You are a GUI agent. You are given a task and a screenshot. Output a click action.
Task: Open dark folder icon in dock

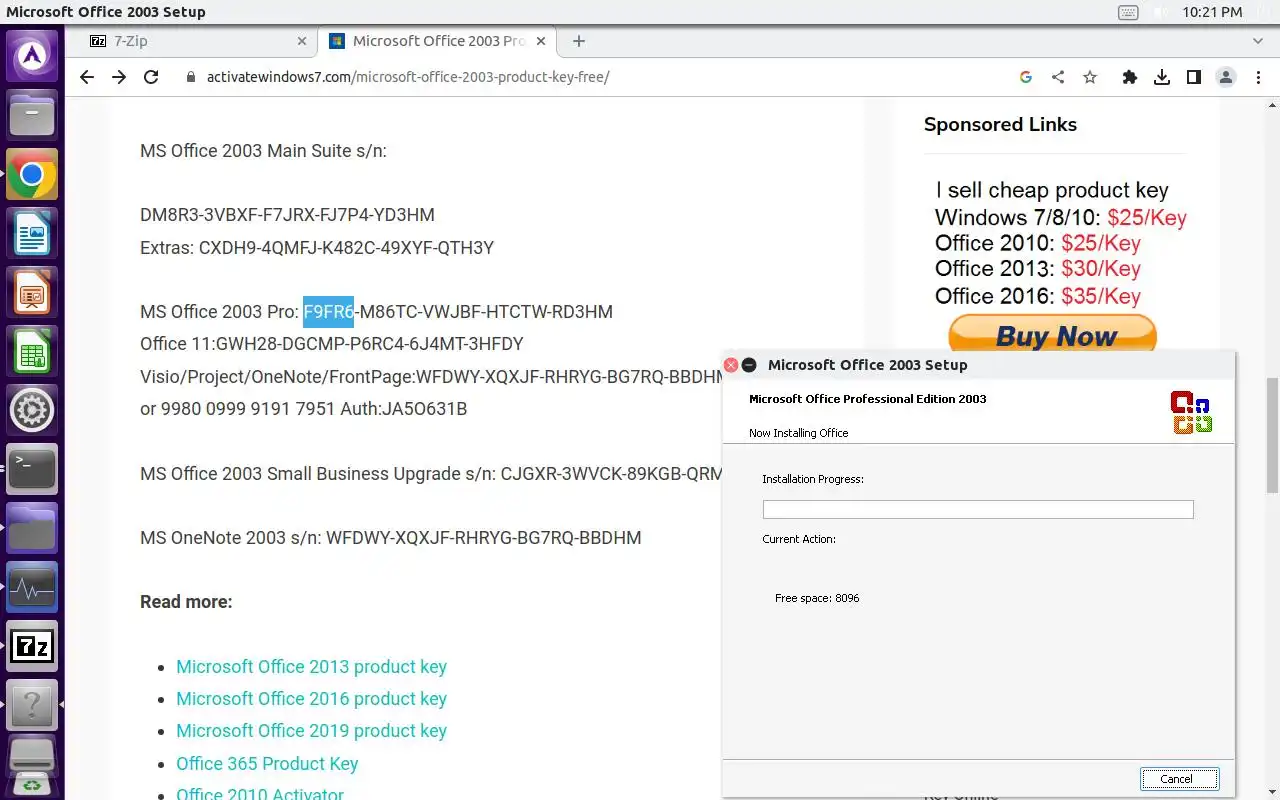click(32, 528)
